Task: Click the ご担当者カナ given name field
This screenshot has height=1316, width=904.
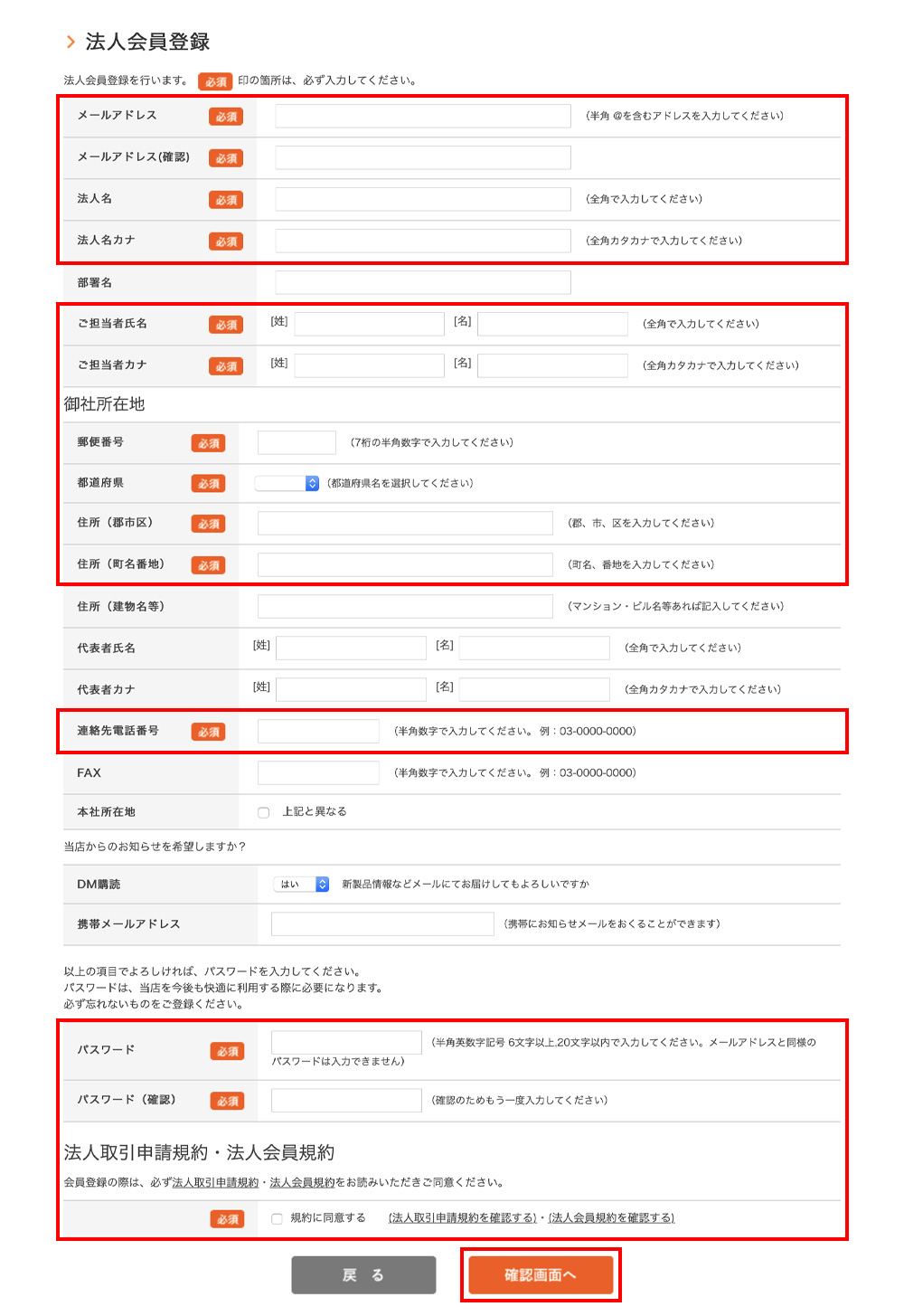Action: pyautogui.click(x=552, y=365)
